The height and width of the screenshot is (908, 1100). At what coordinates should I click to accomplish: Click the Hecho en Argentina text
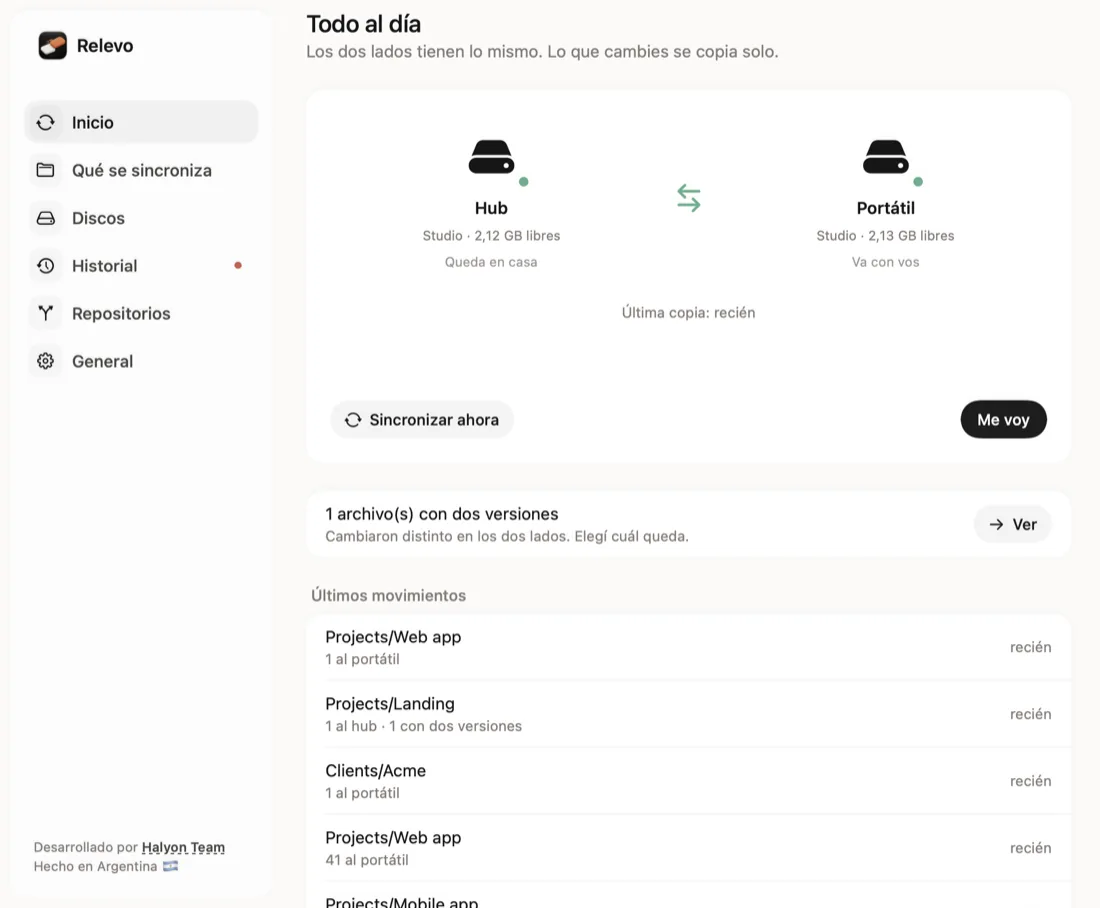95,867
